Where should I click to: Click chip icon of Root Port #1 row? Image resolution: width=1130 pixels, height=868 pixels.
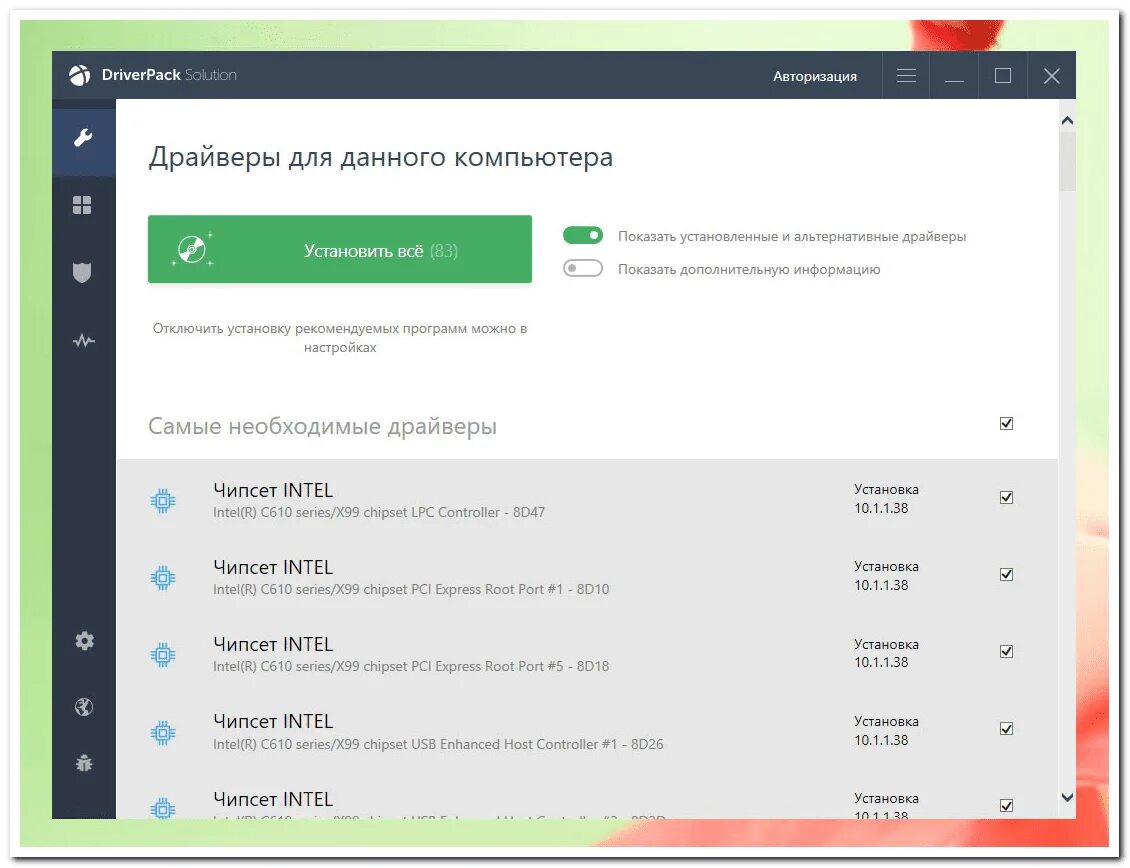tap(163, 577)
